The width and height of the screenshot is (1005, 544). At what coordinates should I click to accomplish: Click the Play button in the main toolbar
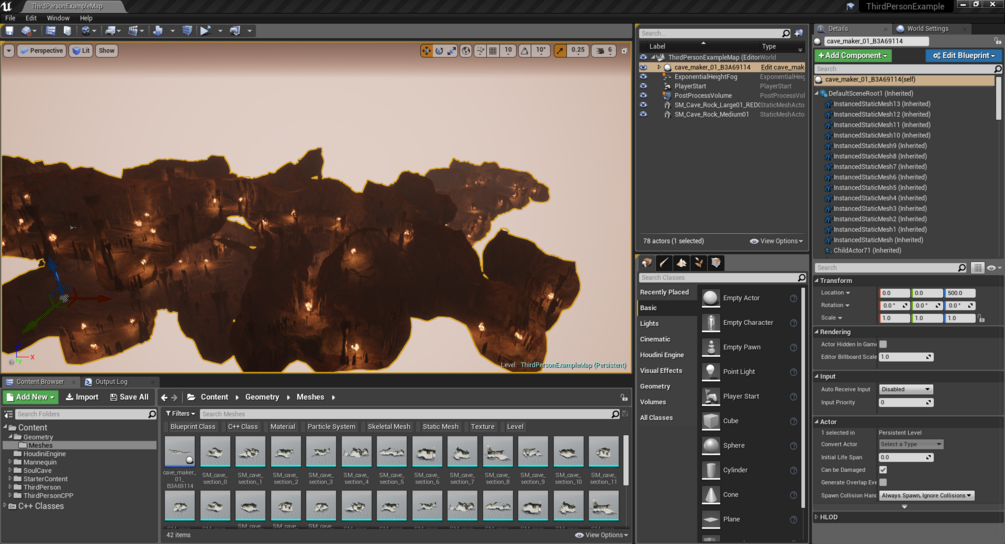click(205, 31)
